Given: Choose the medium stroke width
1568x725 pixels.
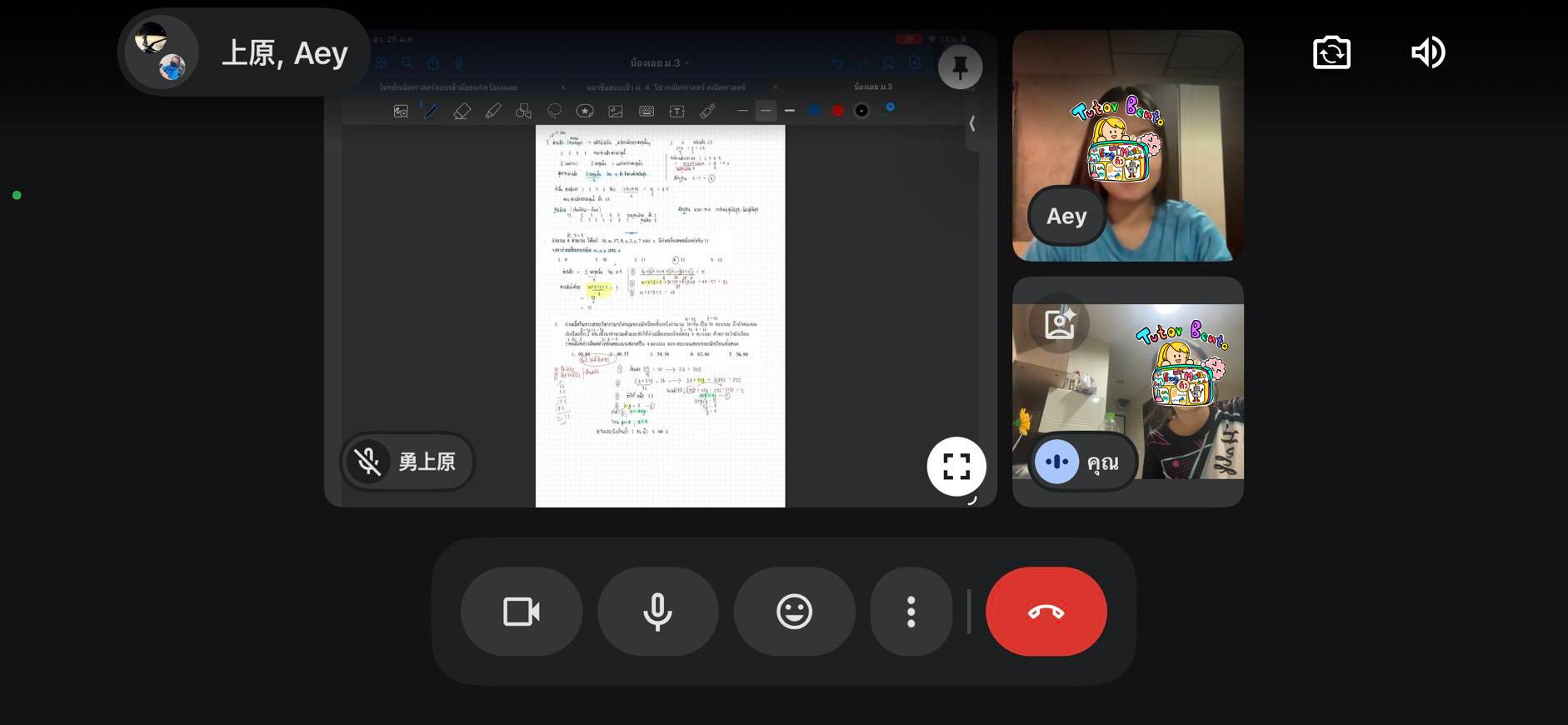Looking at the screenshot, I should pos(766,110).
